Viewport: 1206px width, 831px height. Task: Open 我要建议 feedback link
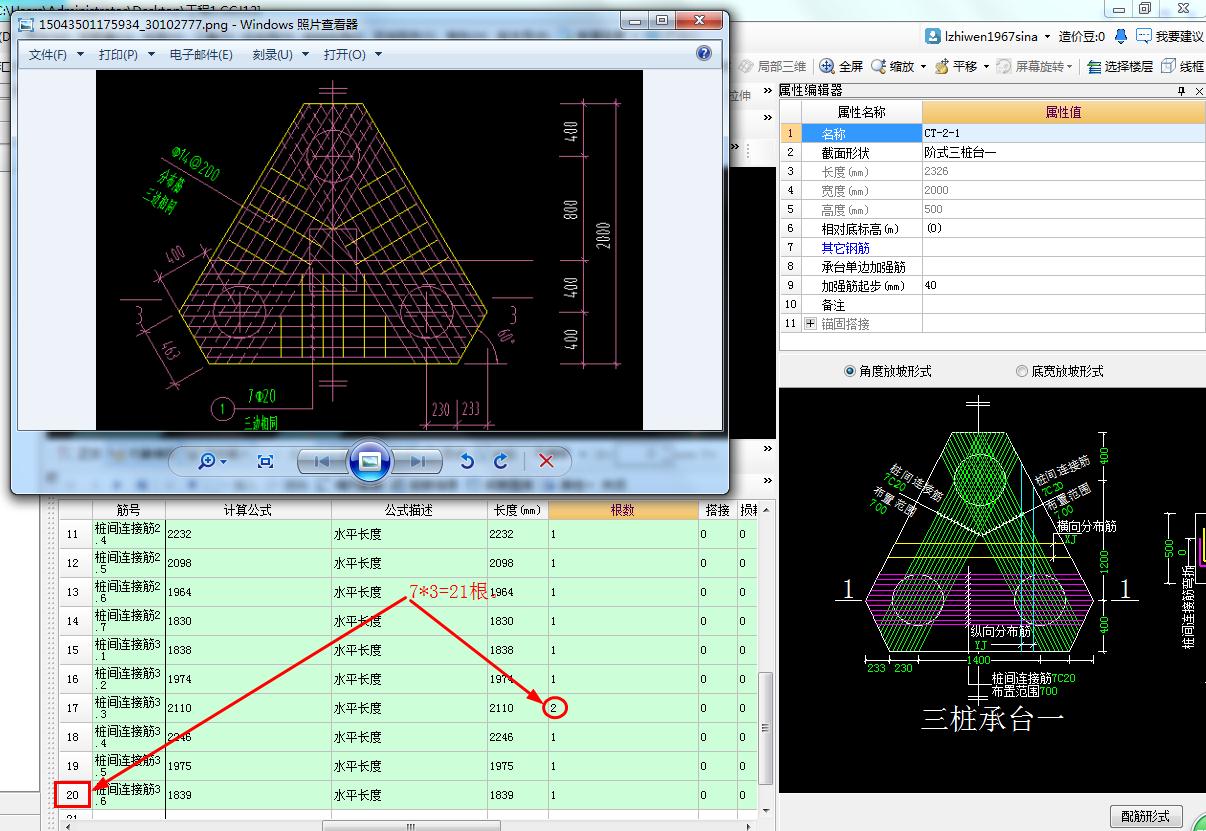click(1171, 36)
